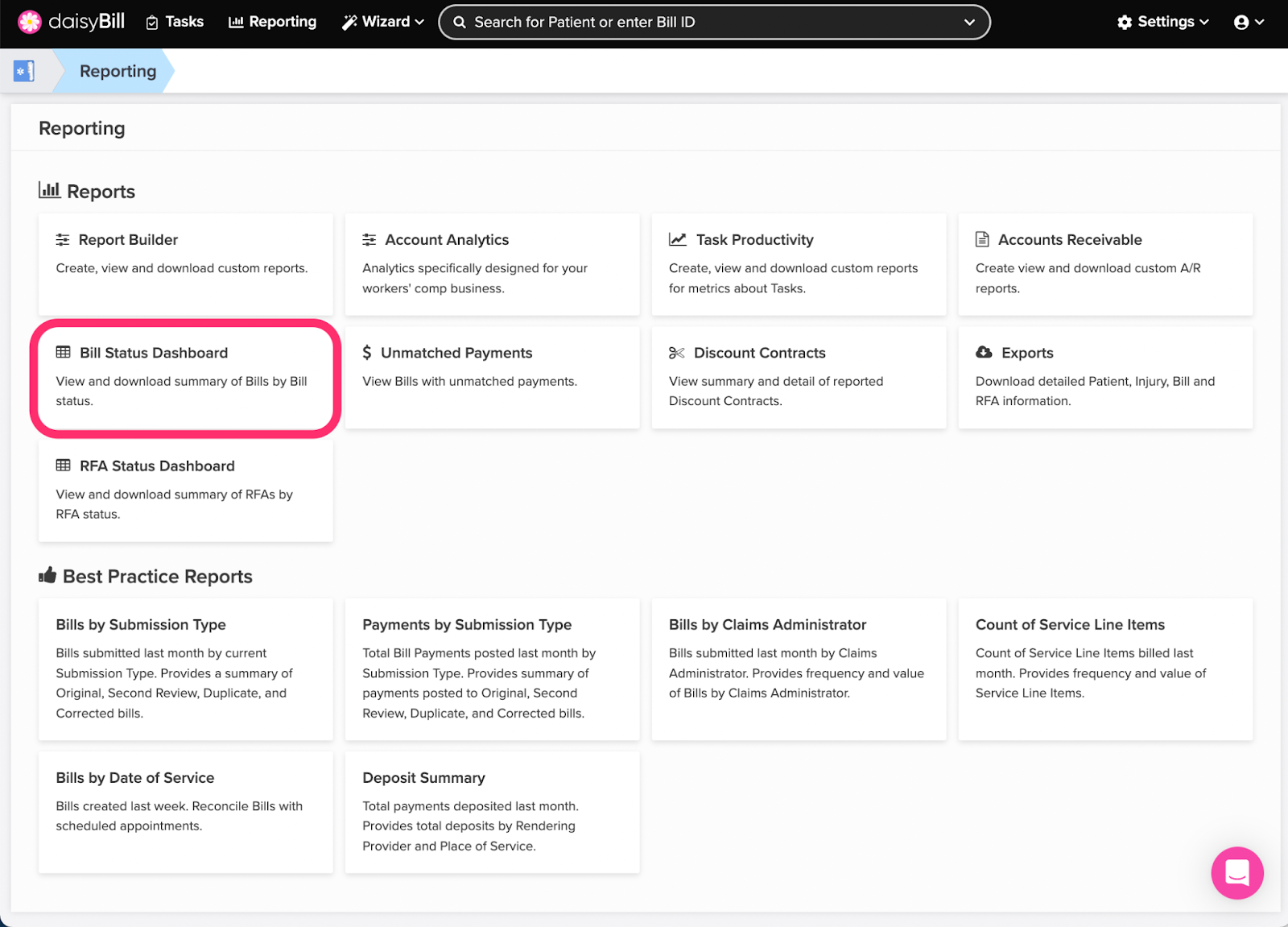1288x927 pixels.
Task: Expand the Wizard dropdown menu
Action: point(383,22)
